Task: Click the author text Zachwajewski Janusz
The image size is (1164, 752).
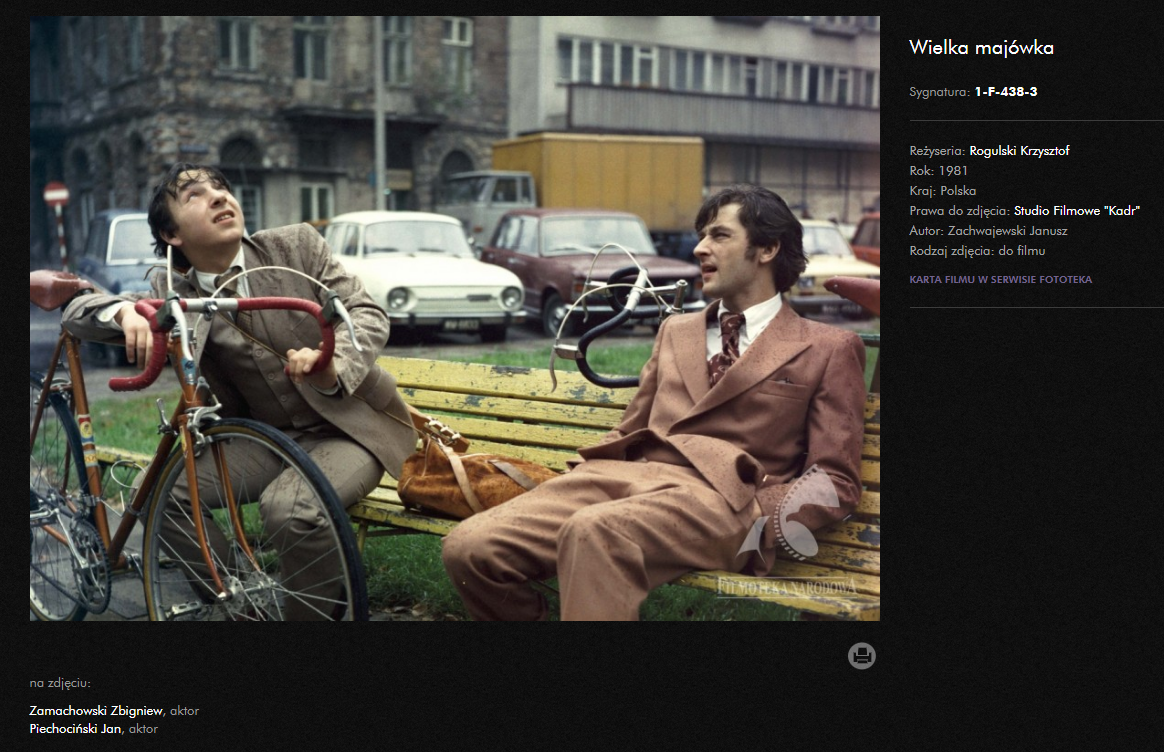Action: (x=1007, y=231)
